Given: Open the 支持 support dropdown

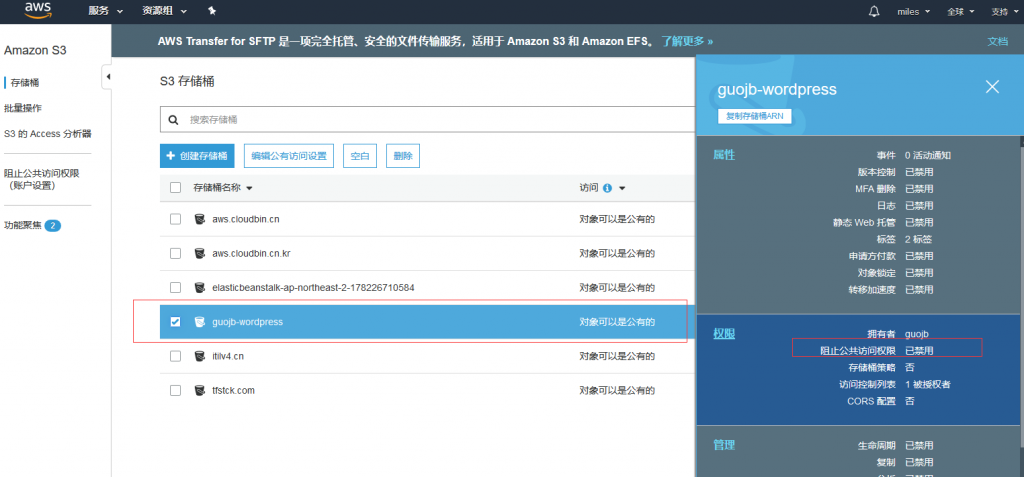Looking at the screenshot, I should click(1004, 11).
